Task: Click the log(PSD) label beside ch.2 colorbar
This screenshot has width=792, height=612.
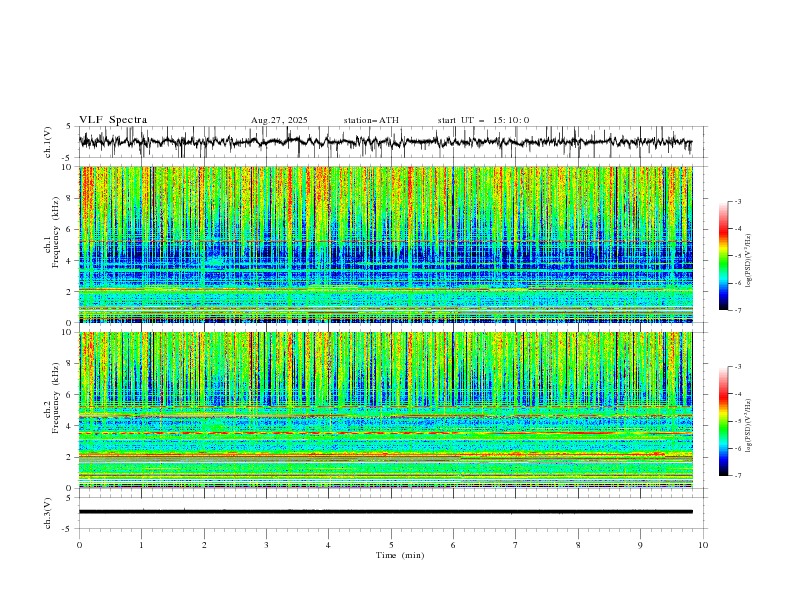Action: pos(749,426)
